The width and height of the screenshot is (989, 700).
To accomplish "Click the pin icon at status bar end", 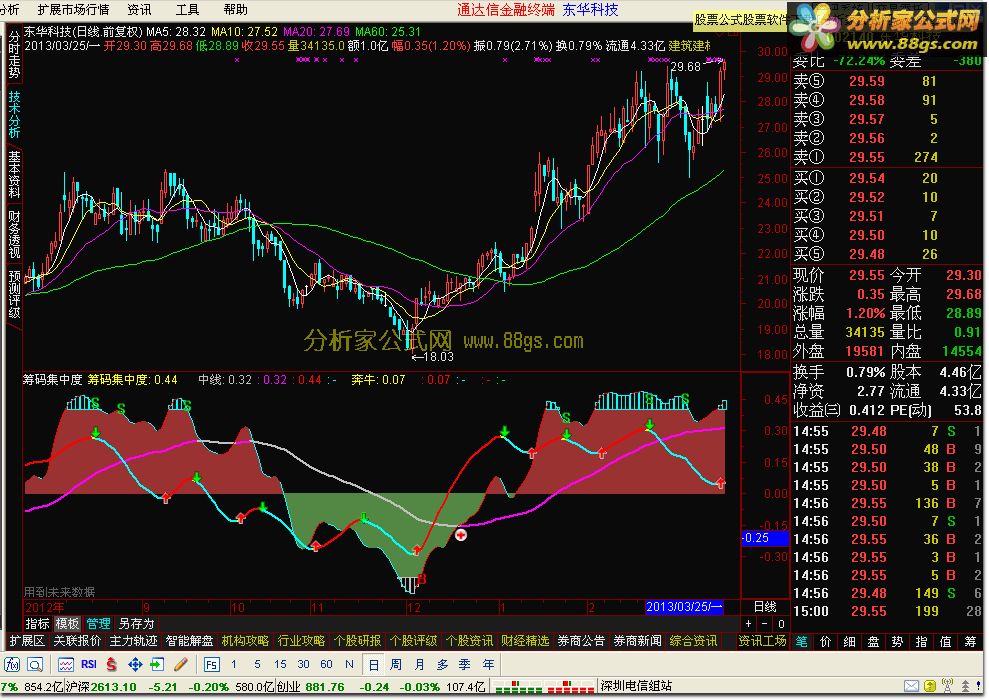I will [979, 686].
